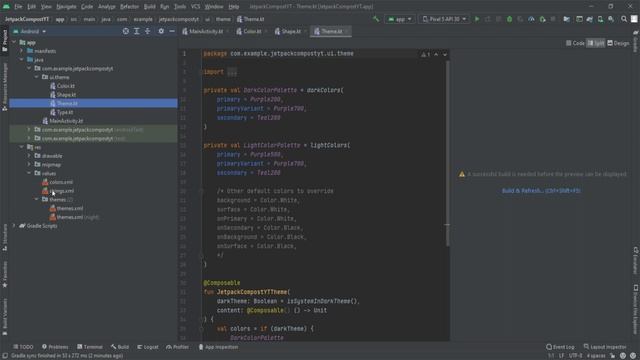Open the VCS menu
The width and height of the screenshot is (640, 360).
point(196,7)
